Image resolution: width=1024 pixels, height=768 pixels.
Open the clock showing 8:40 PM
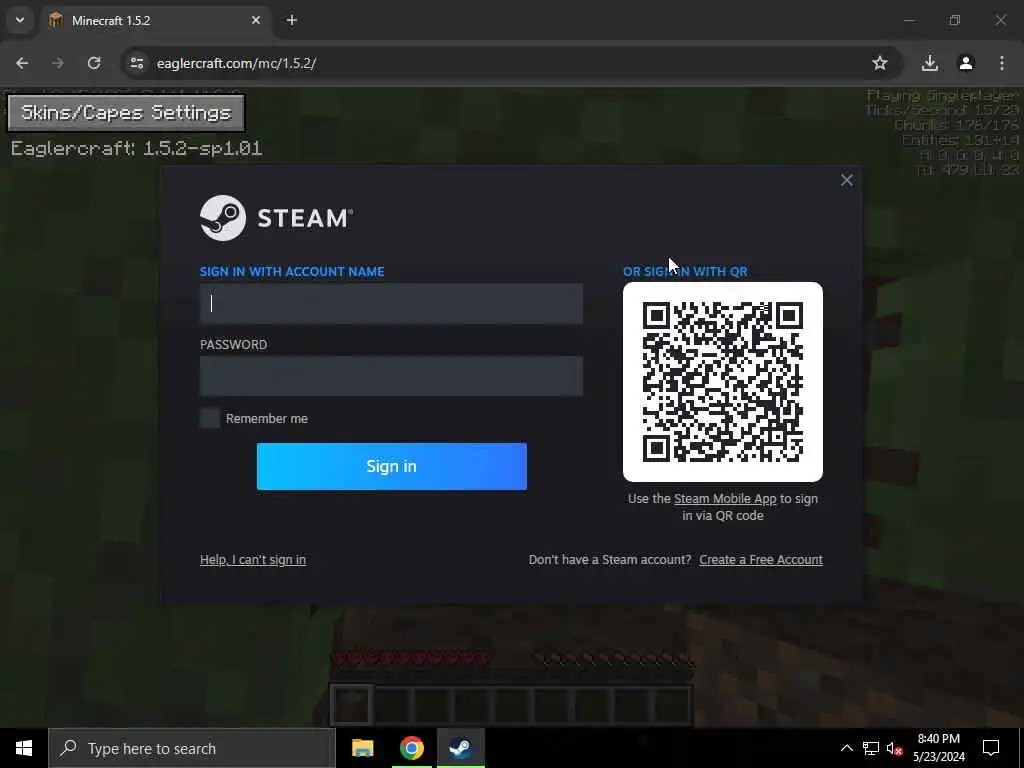[x=938, y=748]
